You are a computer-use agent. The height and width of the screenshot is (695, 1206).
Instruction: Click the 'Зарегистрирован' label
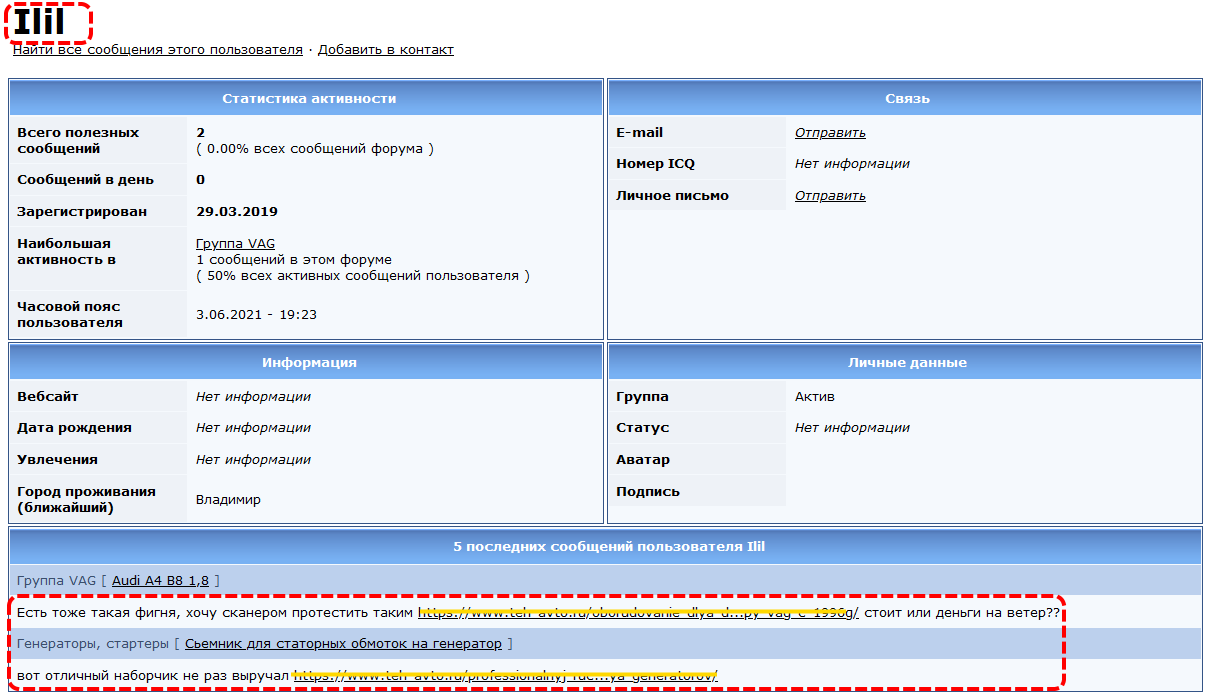pos(82,211)
